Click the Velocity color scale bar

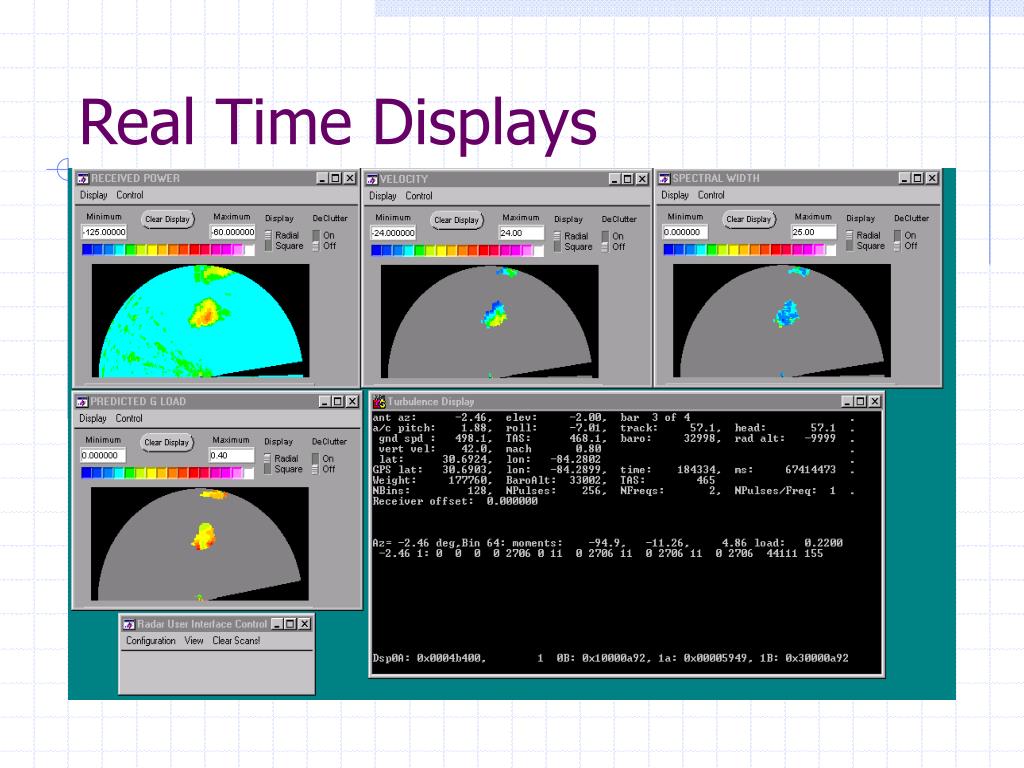coord(457,250)
